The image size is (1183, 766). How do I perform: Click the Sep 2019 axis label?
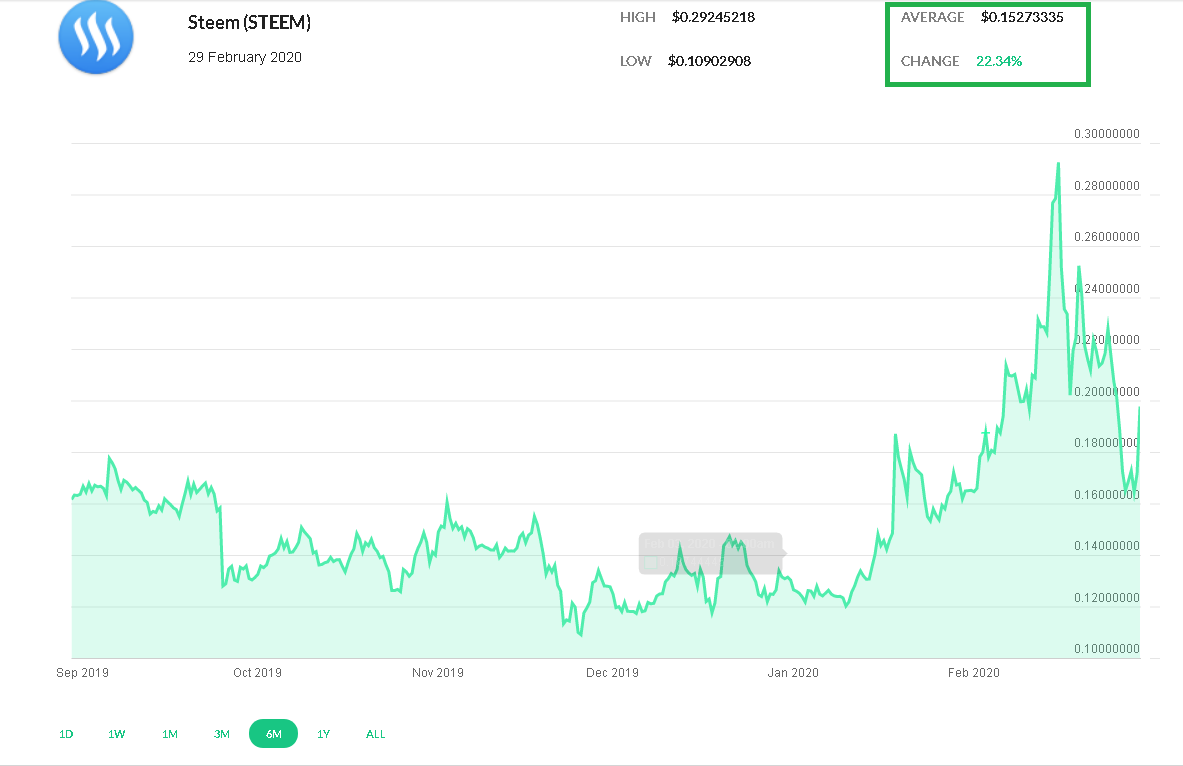point(82,672)
